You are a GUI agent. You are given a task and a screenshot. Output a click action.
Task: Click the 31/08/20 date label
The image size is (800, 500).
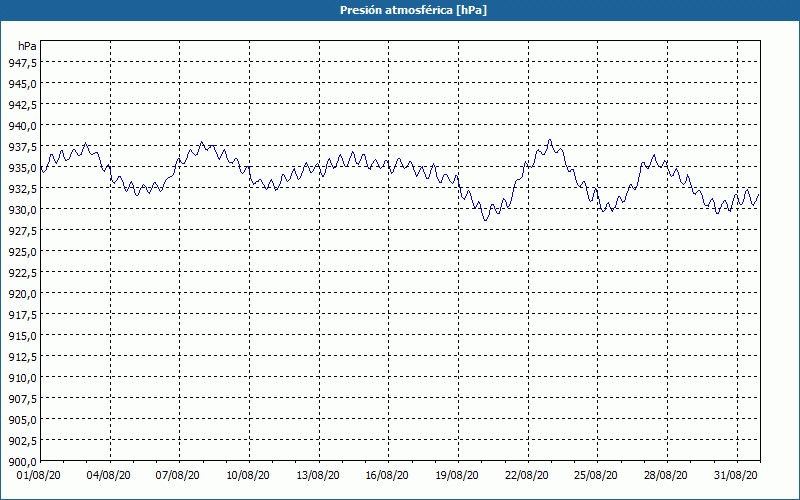(736, 476)
